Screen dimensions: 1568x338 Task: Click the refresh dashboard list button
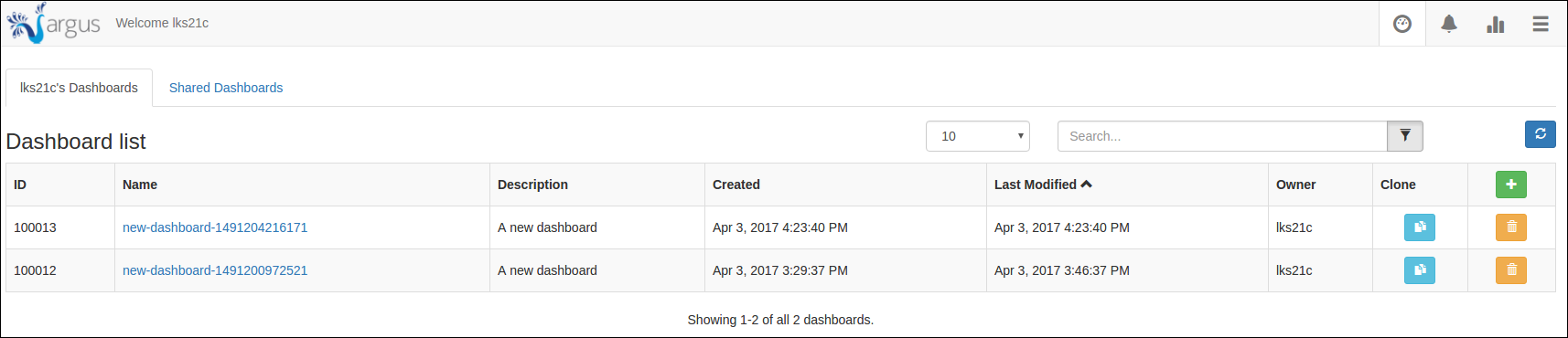1541,134
